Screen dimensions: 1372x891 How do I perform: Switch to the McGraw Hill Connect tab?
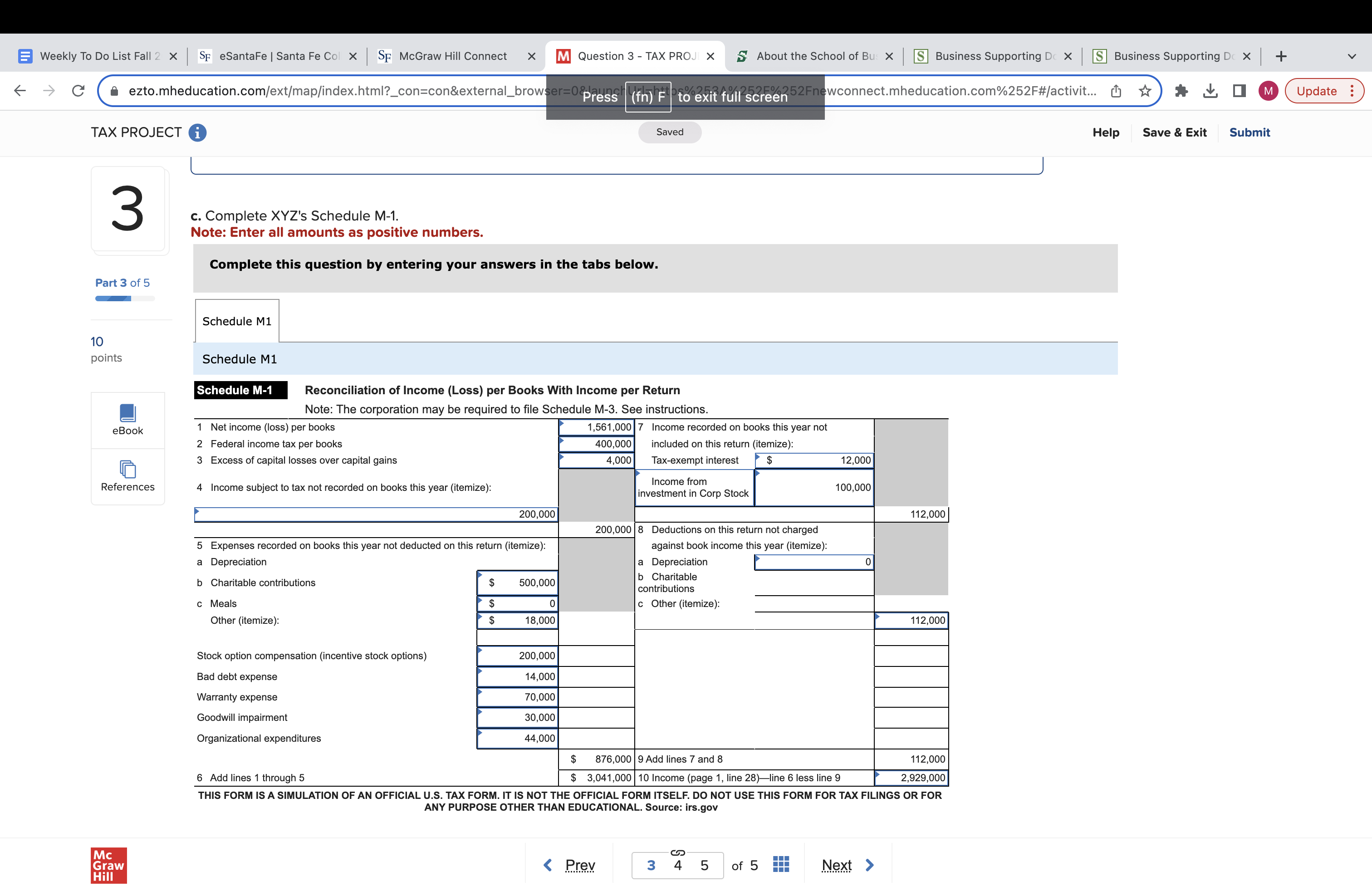(x=452, y=56)
